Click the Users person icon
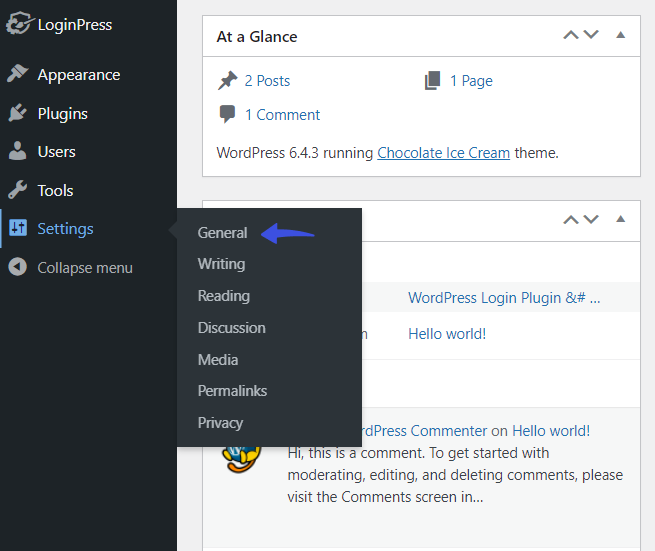The width and height of the screenshot is (655, 551). (x=18, y=151)
